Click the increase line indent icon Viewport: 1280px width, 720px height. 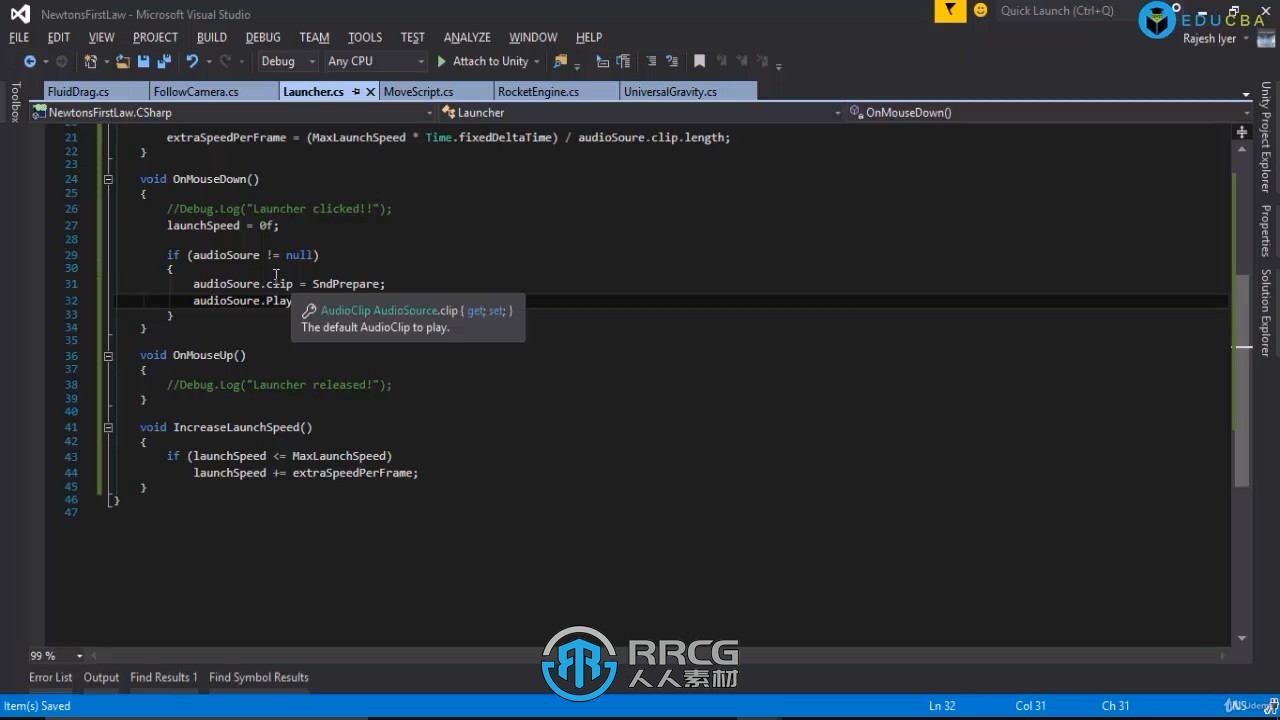coord(622,61)
